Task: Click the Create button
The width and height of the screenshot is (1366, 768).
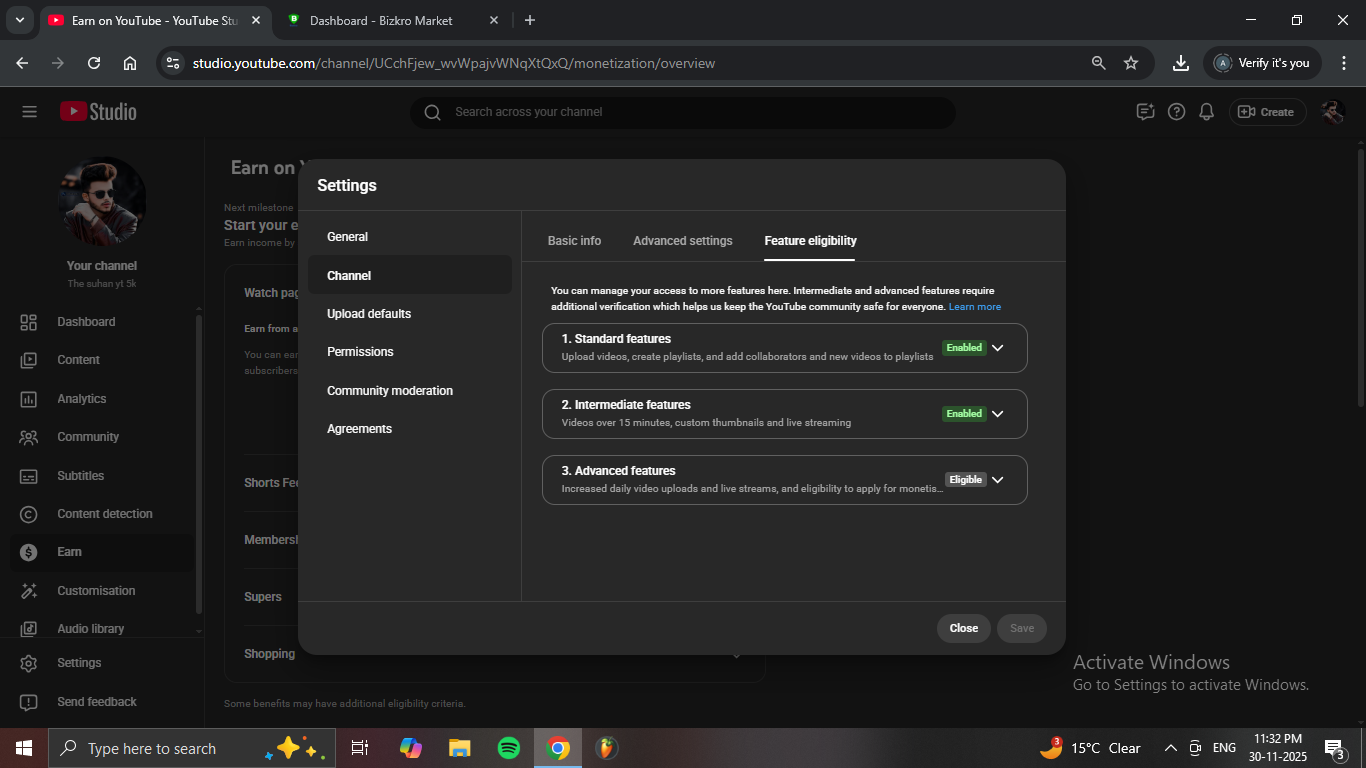Action: tap(1267, 112)
